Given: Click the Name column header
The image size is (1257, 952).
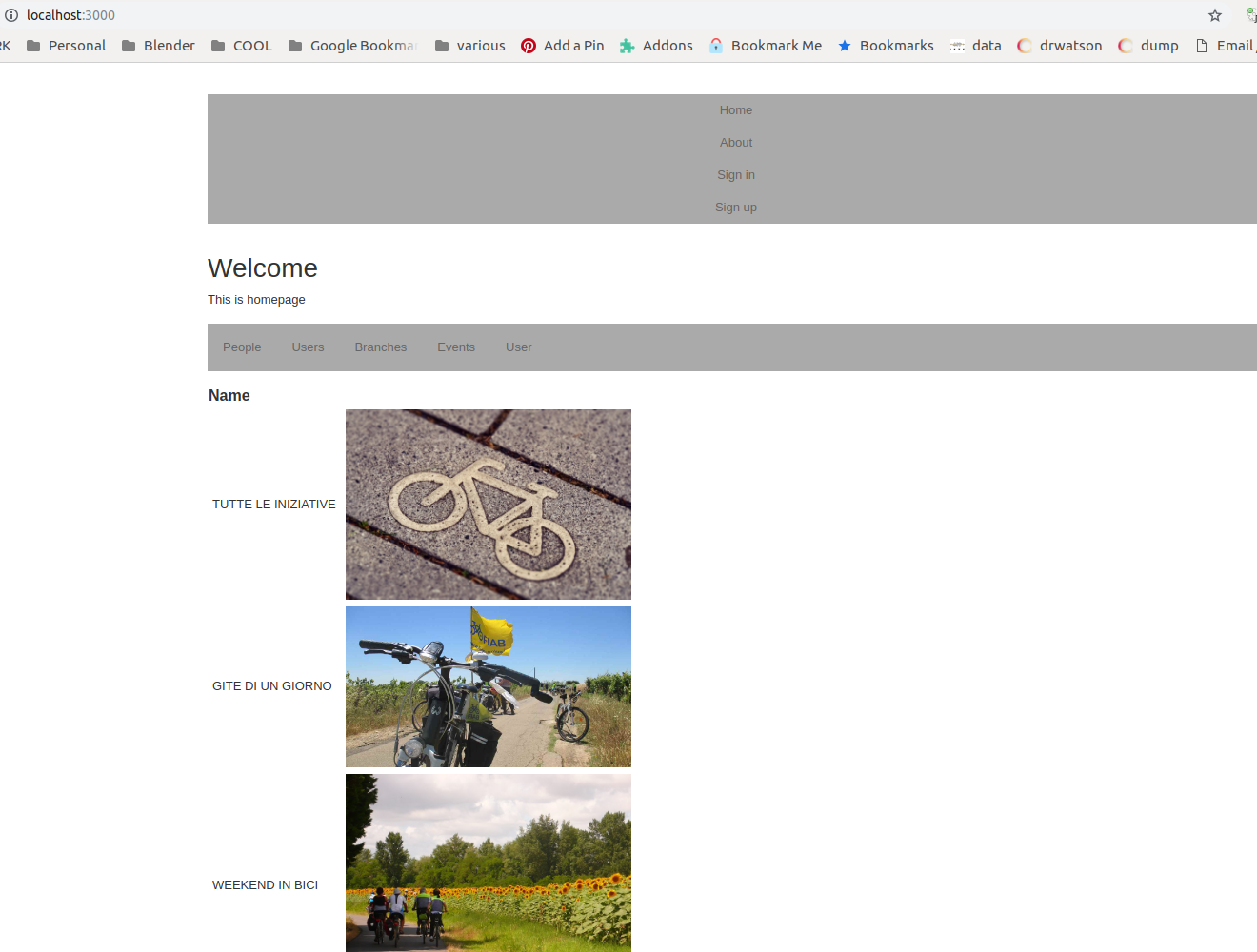Looking at the screenshot, I should coord(229,396).
